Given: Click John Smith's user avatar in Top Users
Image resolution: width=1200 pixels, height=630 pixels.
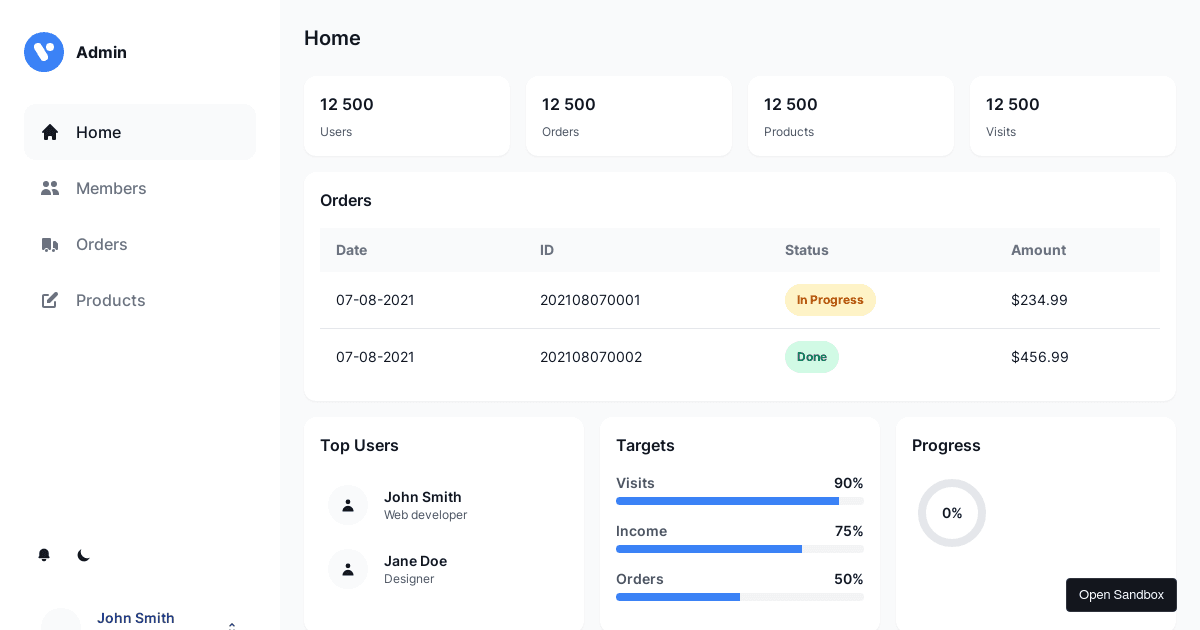Looking at the screenshot, I should (348, 505).
